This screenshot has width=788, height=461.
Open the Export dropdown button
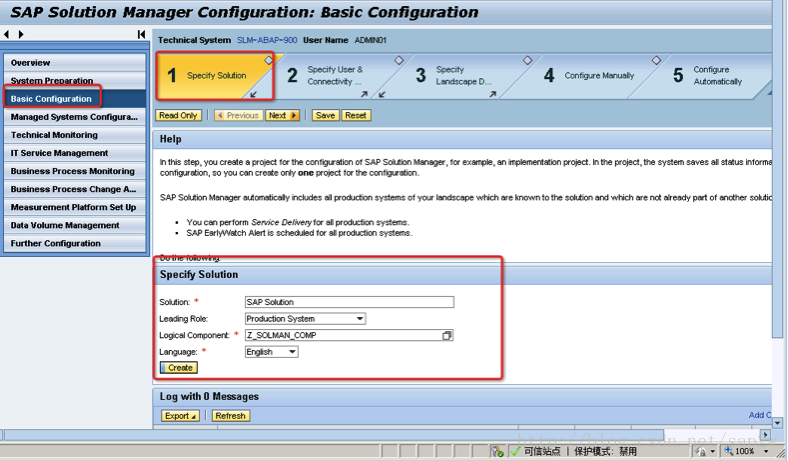[180, 416]
